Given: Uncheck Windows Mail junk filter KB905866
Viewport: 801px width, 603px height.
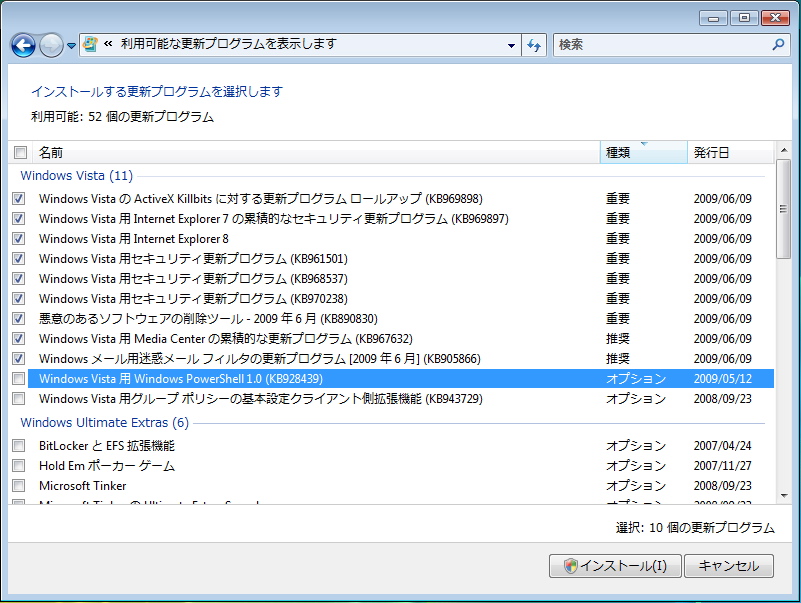Looking at the screenshot, I should [x=19, y=358].
